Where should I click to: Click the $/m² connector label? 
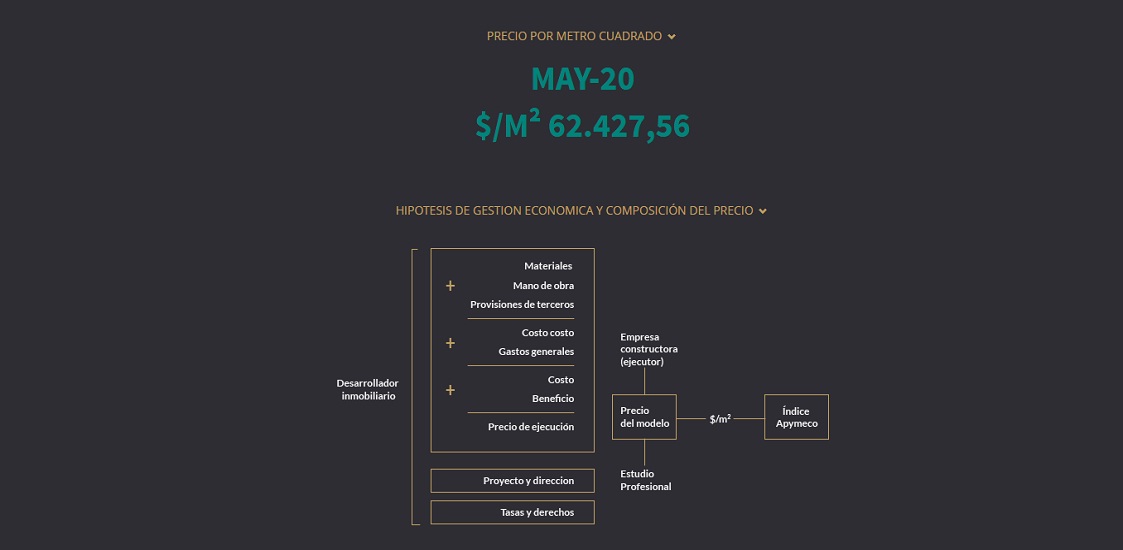pos(720,419)
